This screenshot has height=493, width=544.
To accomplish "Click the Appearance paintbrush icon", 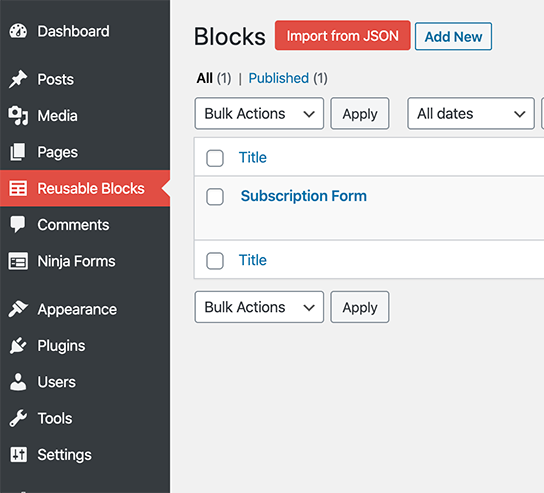I will [18, 309].
